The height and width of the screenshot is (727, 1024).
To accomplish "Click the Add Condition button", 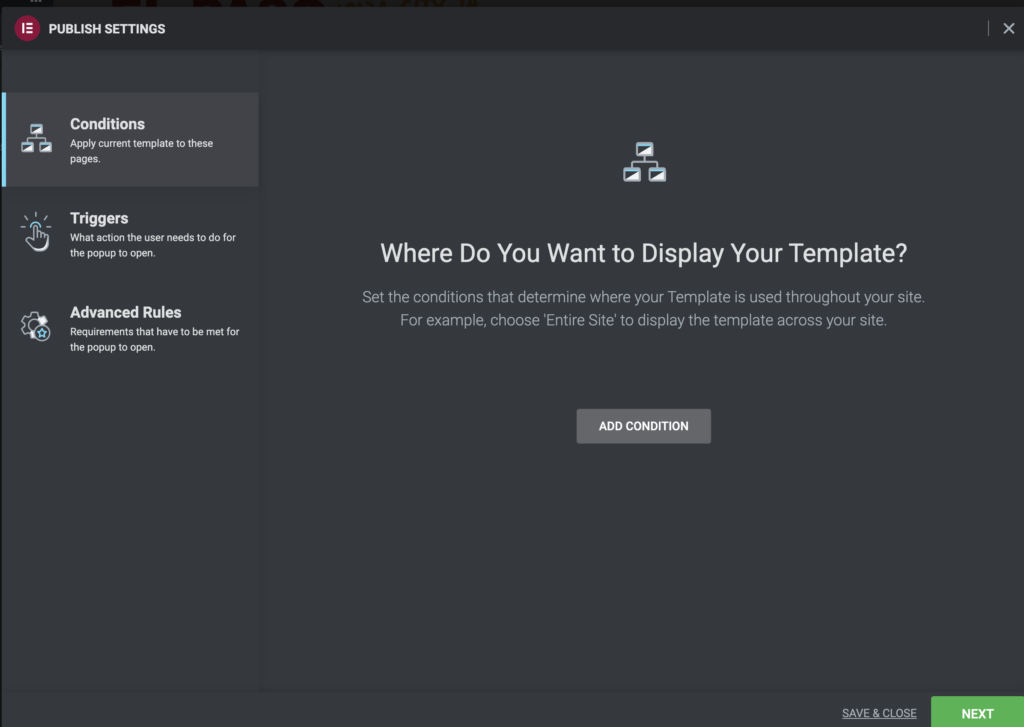I will pos(643,426).
